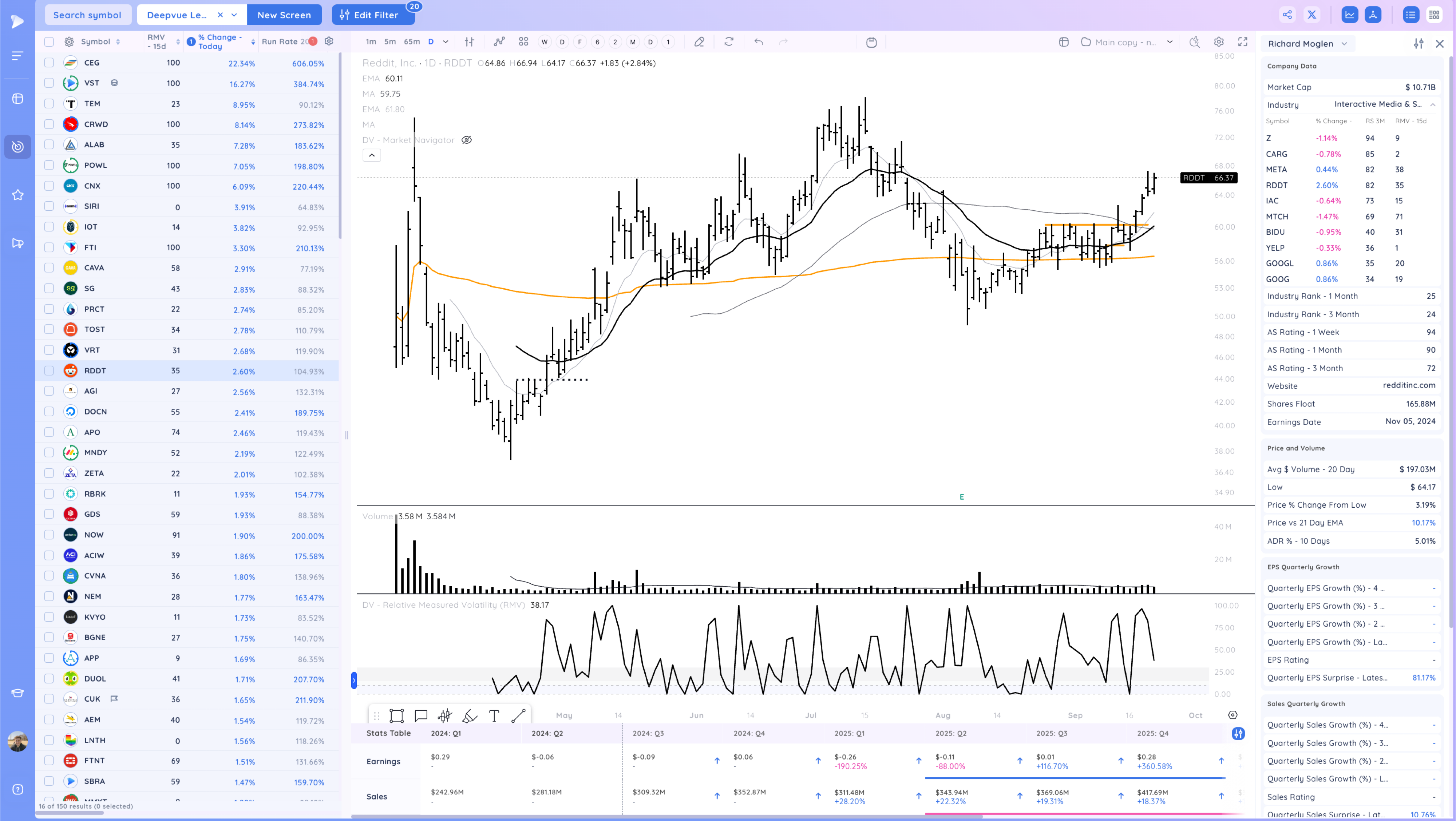
Task: Select the text drawing tool
Action: 494,716
